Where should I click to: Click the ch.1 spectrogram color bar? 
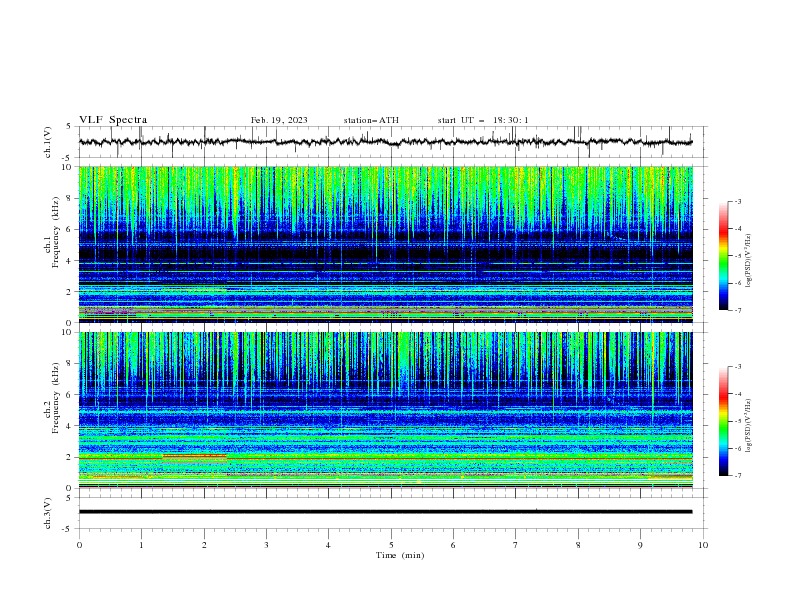[x=724, y=256]
